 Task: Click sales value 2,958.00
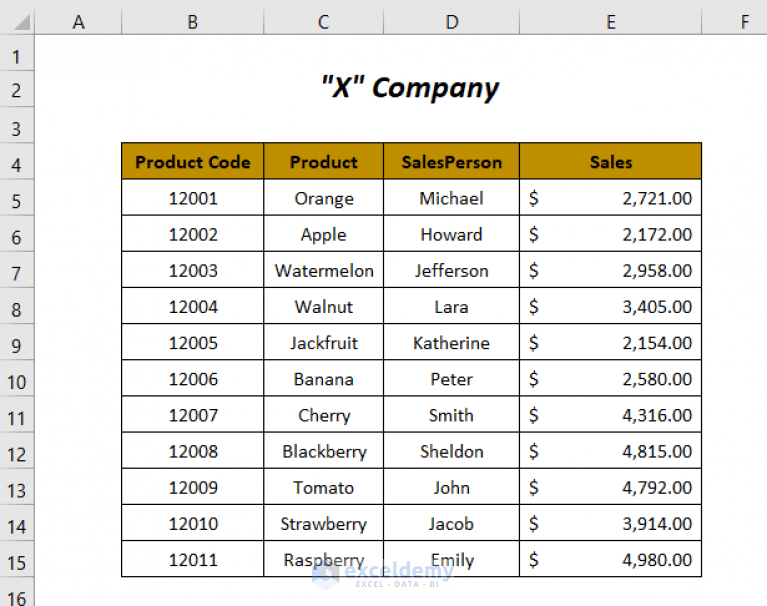pos(610,270)
